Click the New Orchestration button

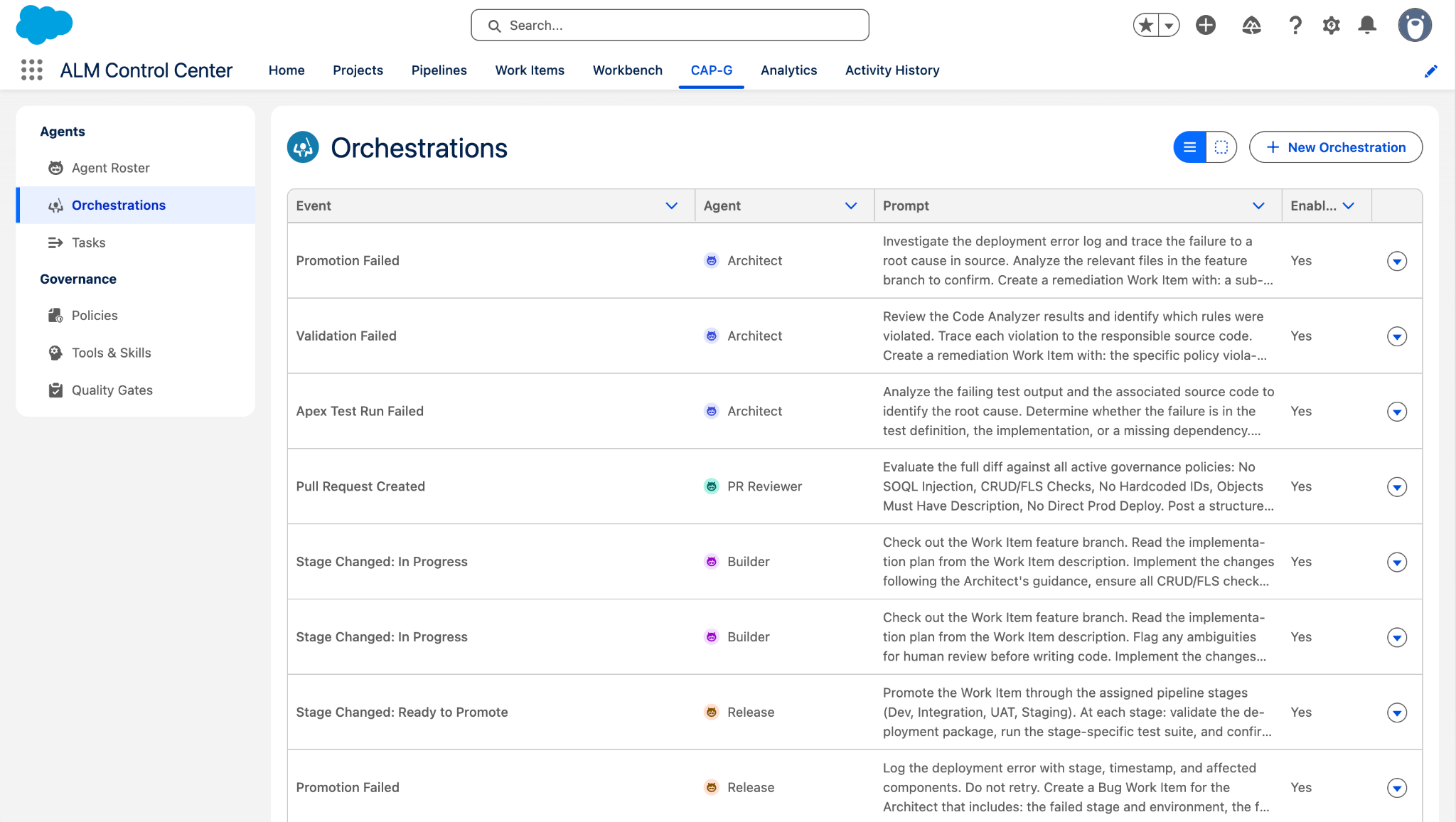[x=1336, y=147]
